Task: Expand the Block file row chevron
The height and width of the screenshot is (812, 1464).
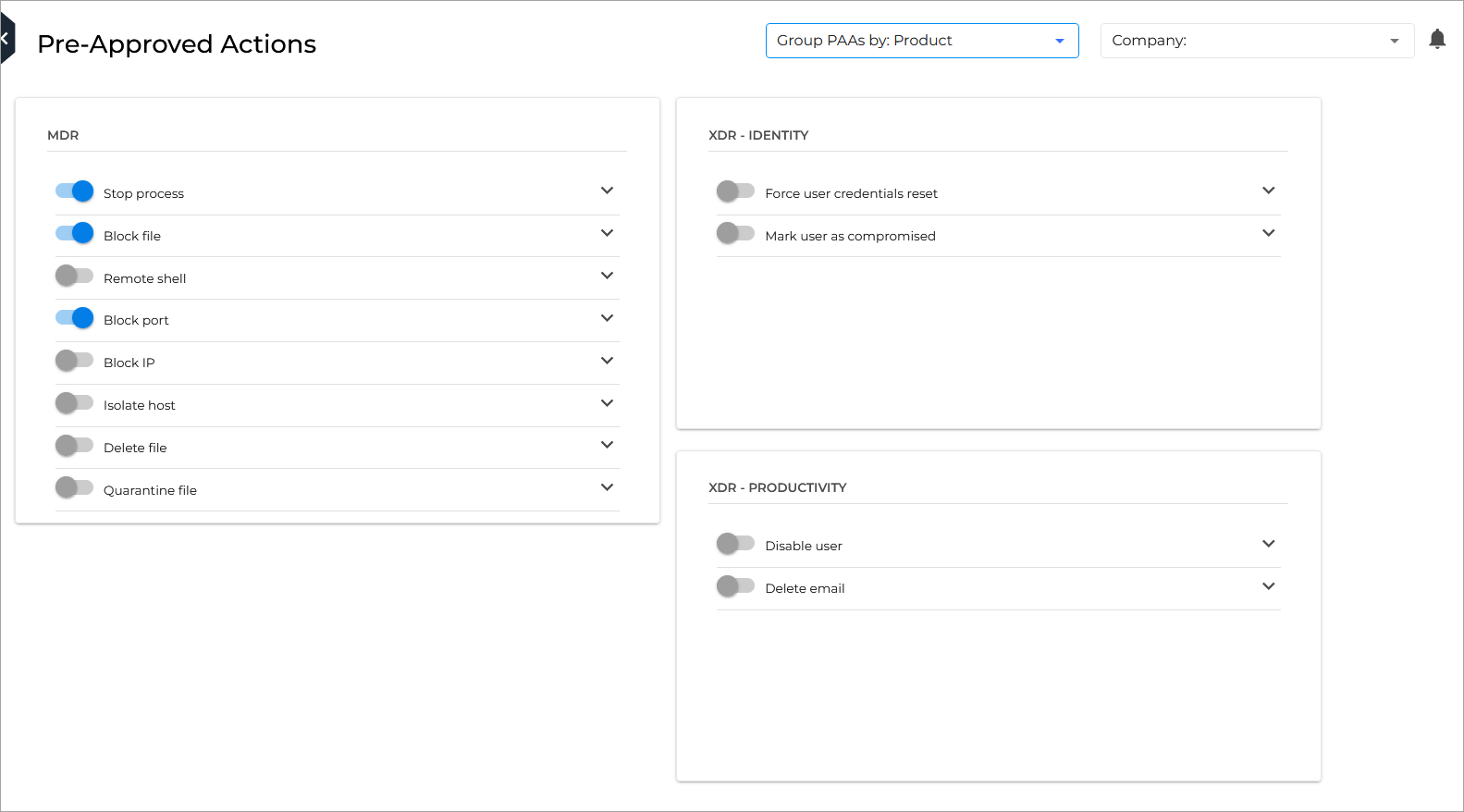Action: pos(607,233)
